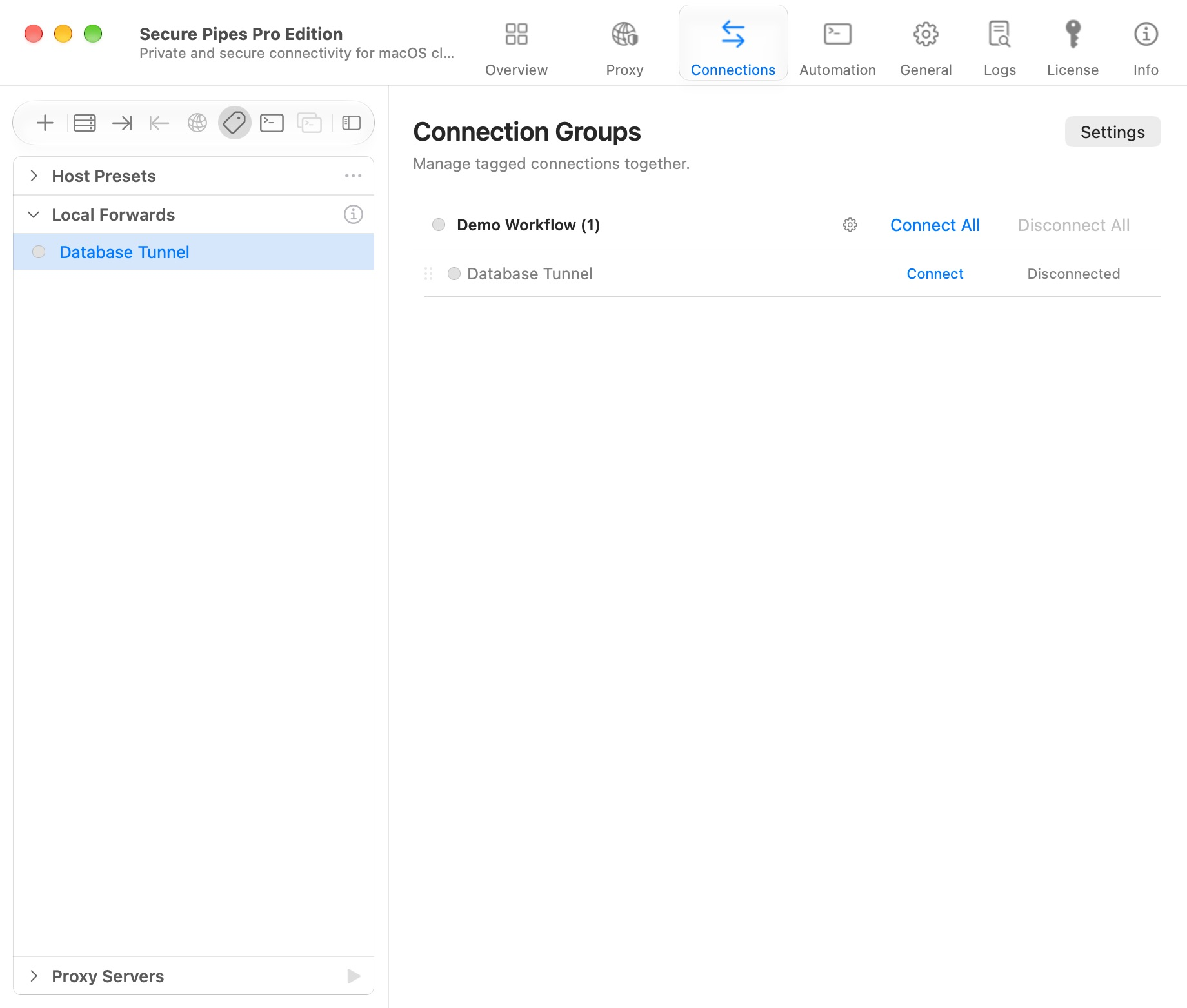Open the Logs tab

(x=999, y=48)
